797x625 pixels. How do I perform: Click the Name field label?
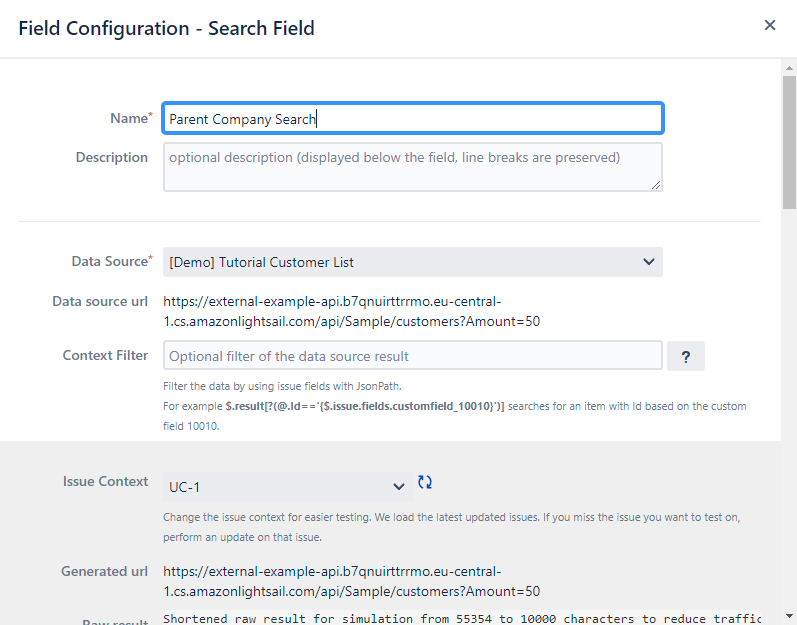coord(129,118)
